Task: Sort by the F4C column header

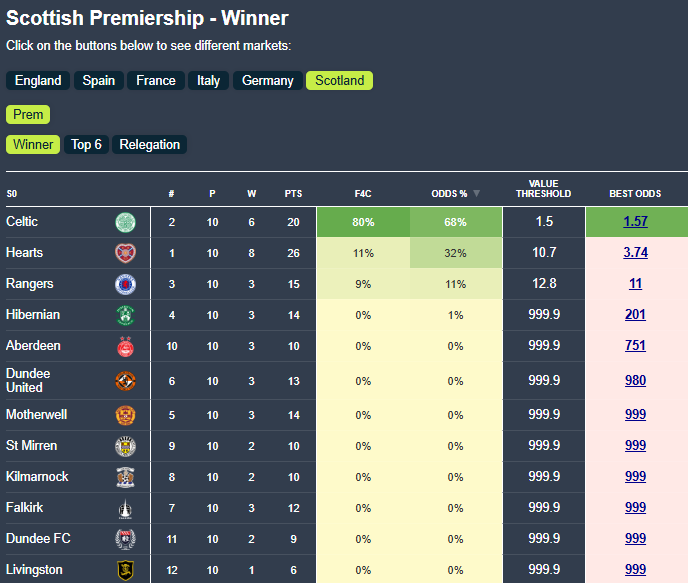Action: click(x=363, y=193)
